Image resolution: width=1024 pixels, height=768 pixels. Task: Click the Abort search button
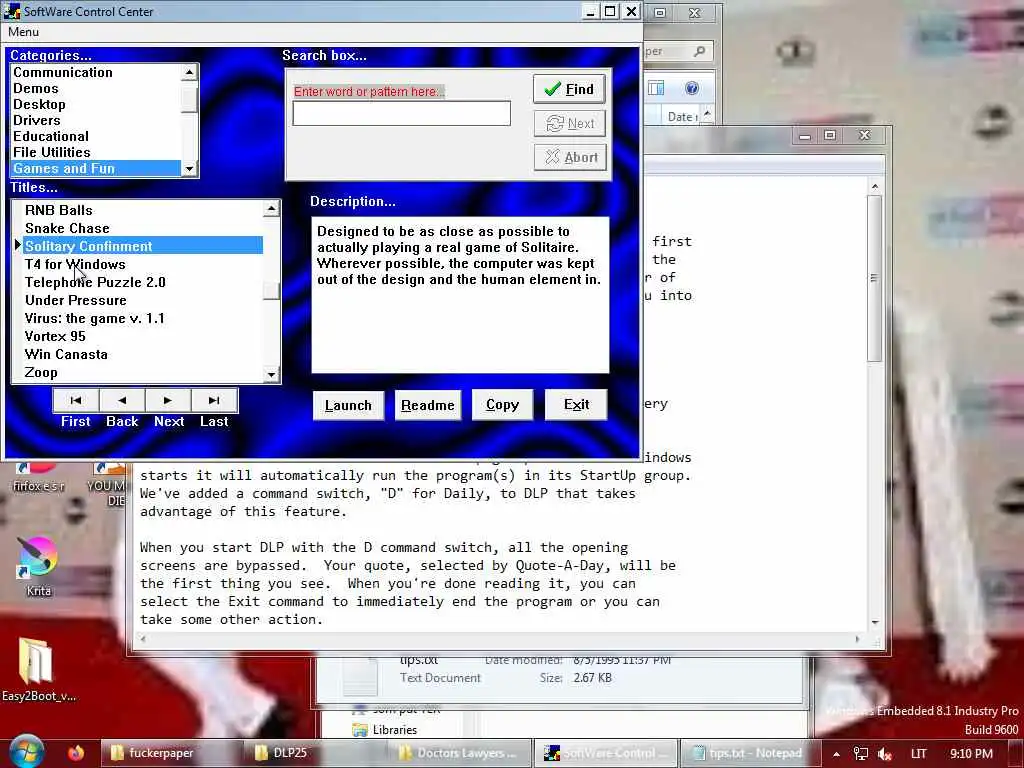click(x=569, y=157)
